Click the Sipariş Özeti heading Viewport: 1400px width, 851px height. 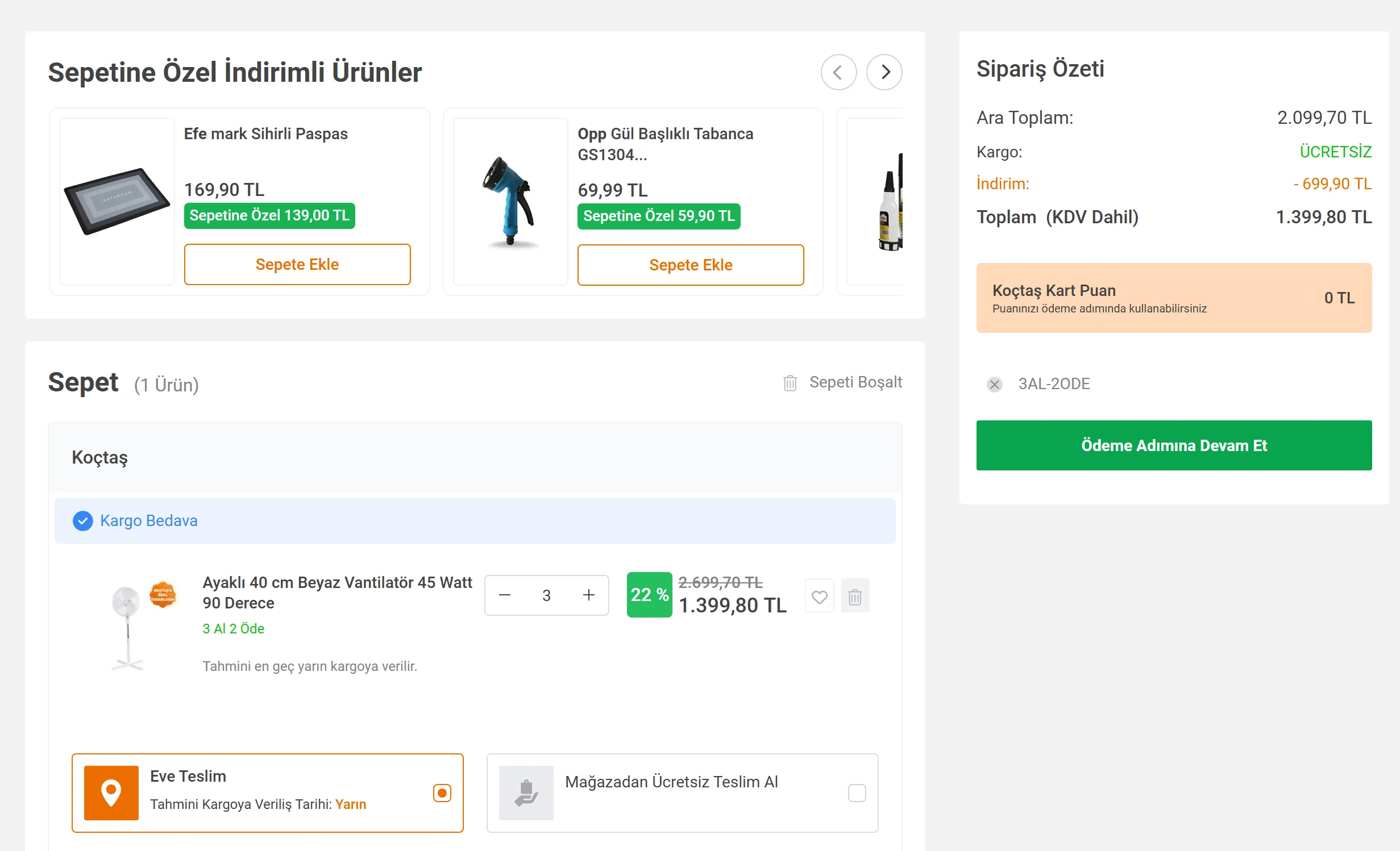[1040, 69]
